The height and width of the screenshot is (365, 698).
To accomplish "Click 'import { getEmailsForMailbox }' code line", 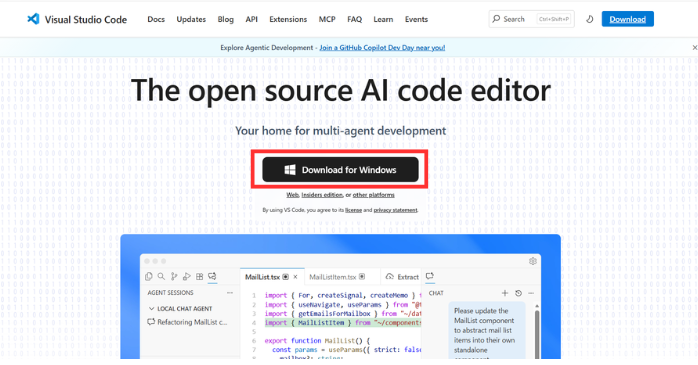I will (342, 313).
